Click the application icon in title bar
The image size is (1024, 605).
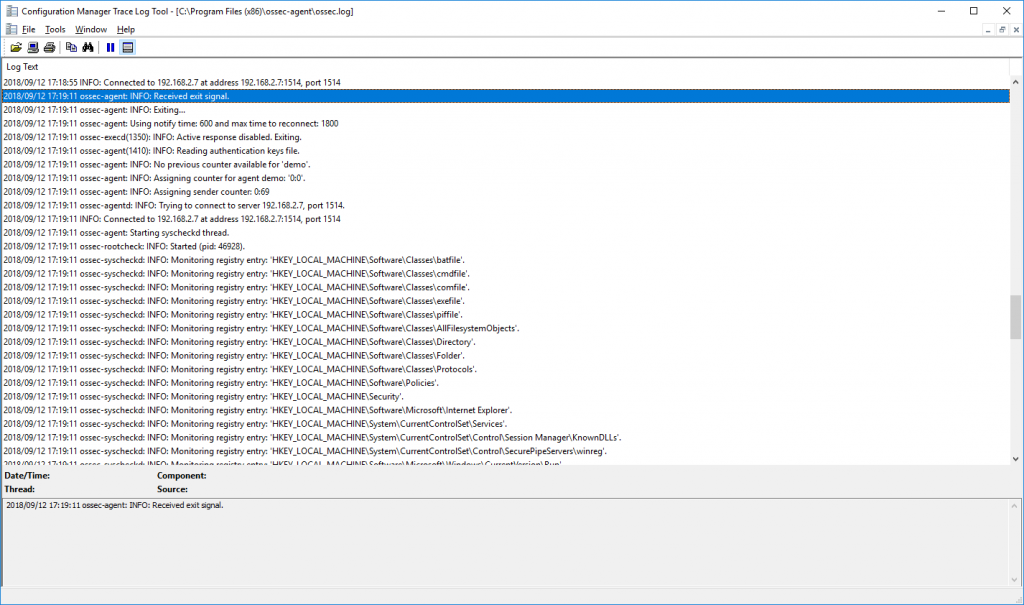(x=11, y=11)
